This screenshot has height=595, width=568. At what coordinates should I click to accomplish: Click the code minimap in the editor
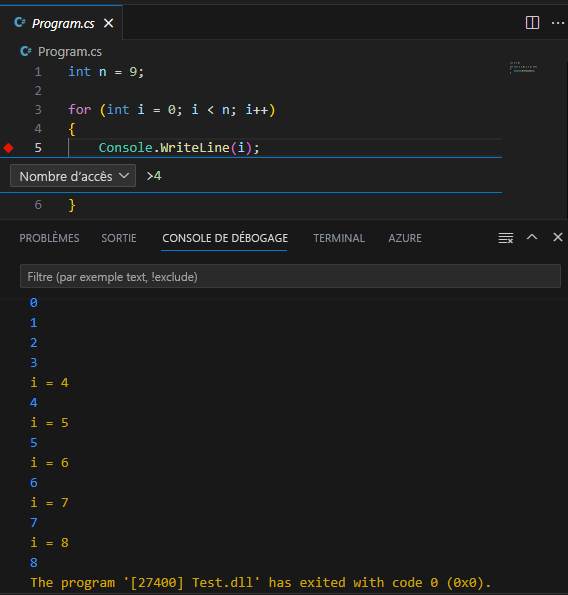523,68
